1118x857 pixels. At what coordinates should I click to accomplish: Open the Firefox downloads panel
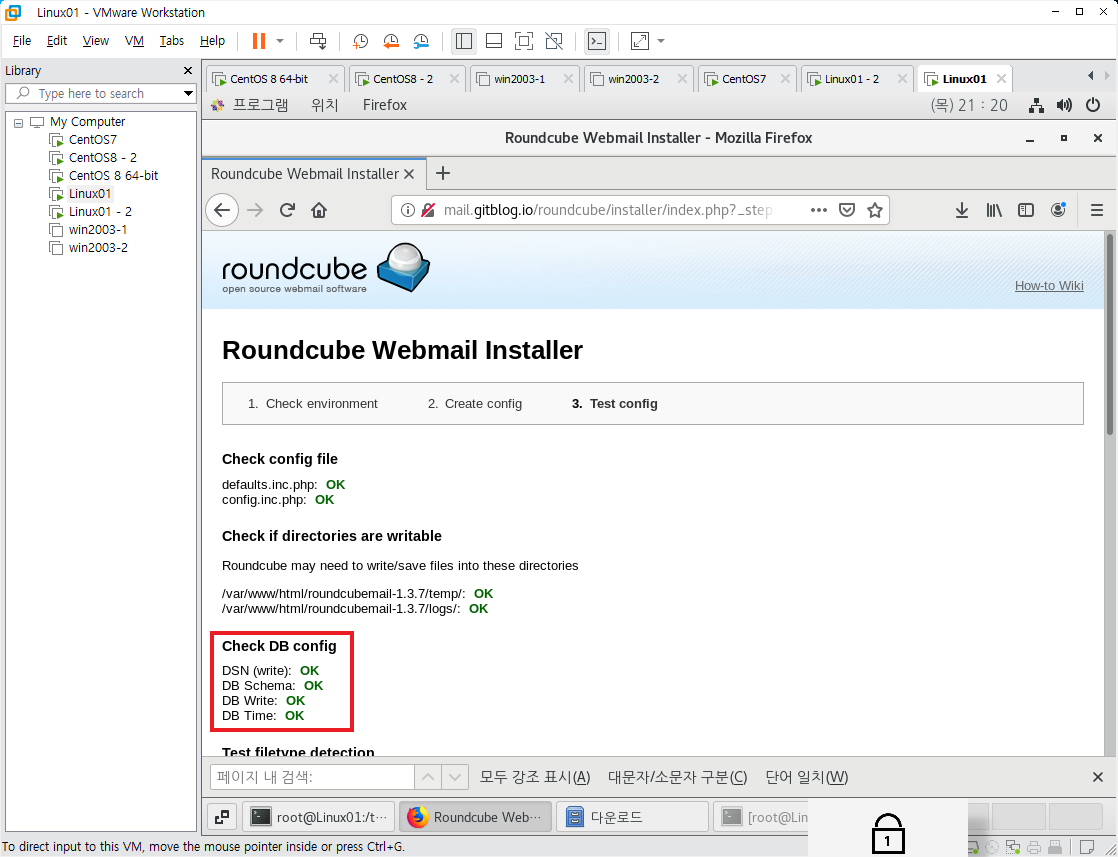[x=962, y=210]
